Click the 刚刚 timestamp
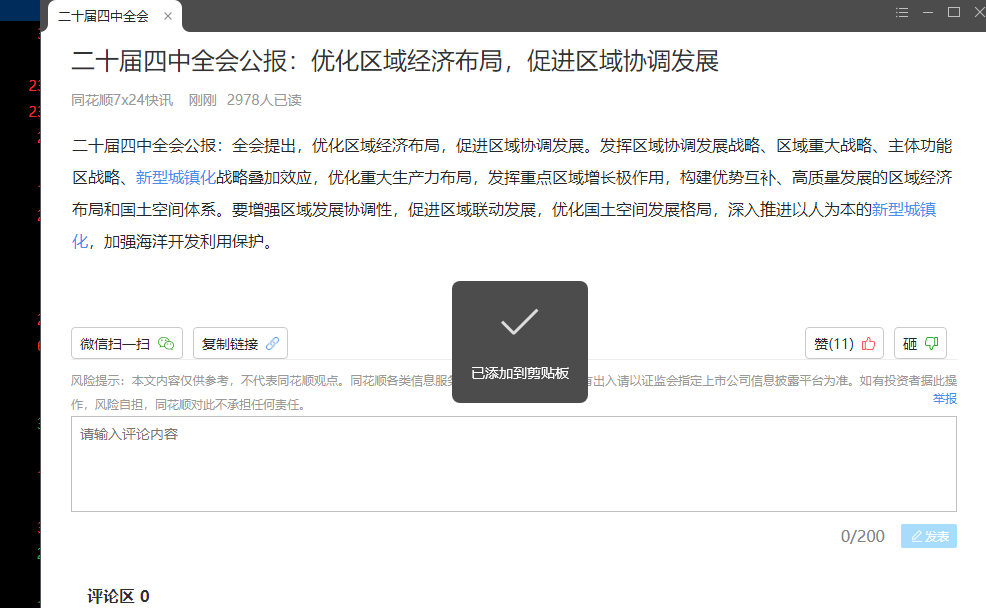 click(202, 101)
